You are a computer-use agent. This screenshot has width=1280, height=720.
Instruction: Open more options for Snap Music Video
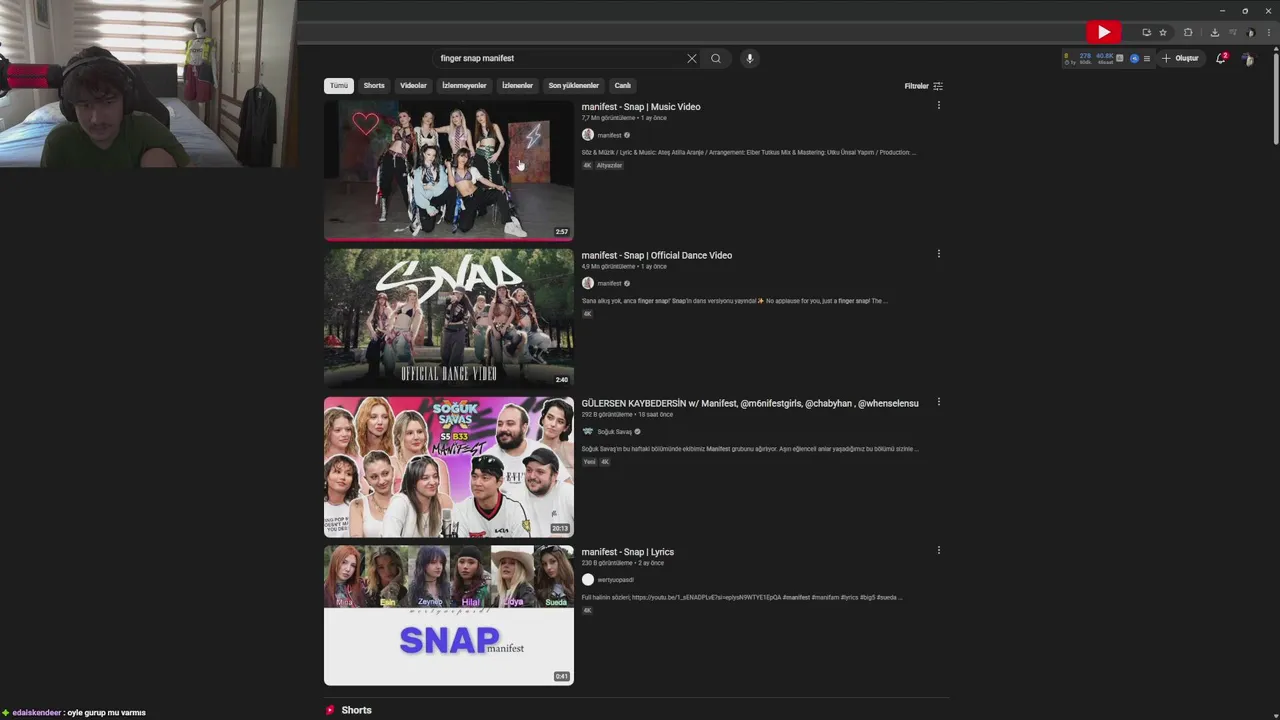938,105
